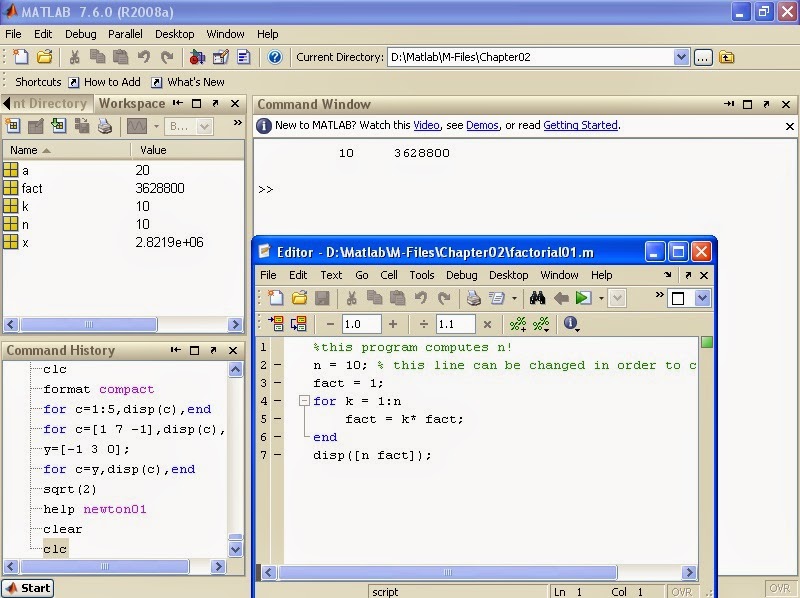Open the Parallel menu
800x598 pixels.
pos(125,34)
